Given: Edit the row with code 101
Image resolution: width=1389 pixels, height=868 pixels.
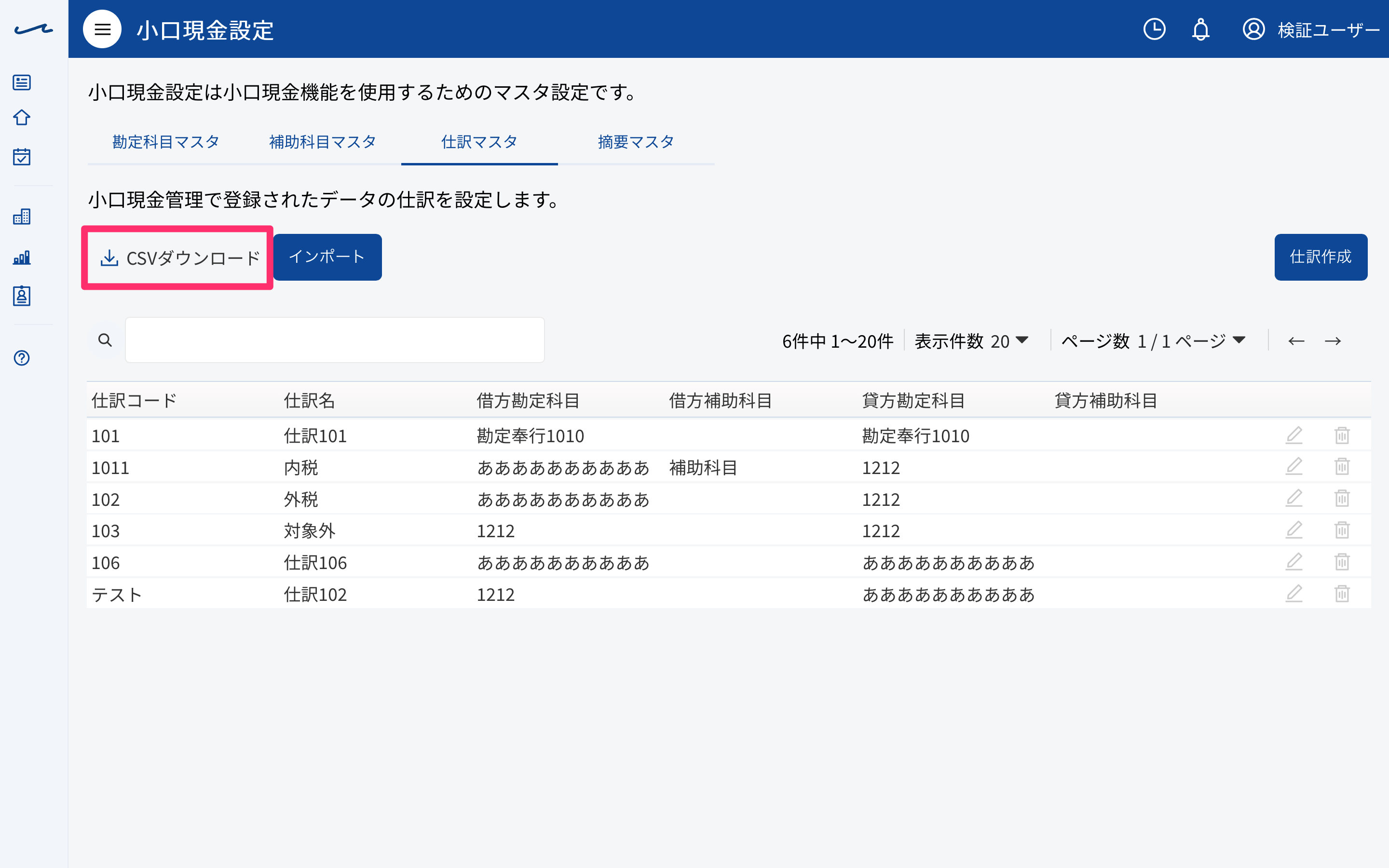Looking at the screenshot, I should pos(1294,436).
